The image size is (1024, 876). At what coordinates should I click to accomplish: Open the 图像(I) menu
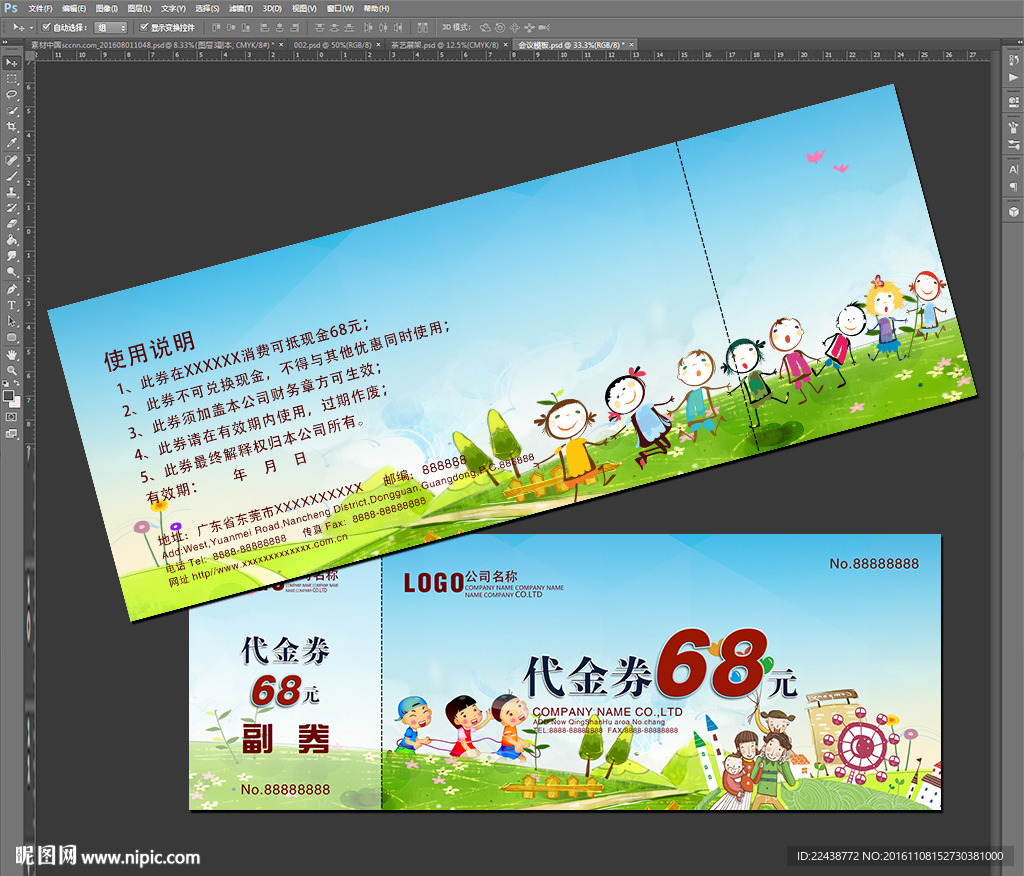tap(106, 8)
